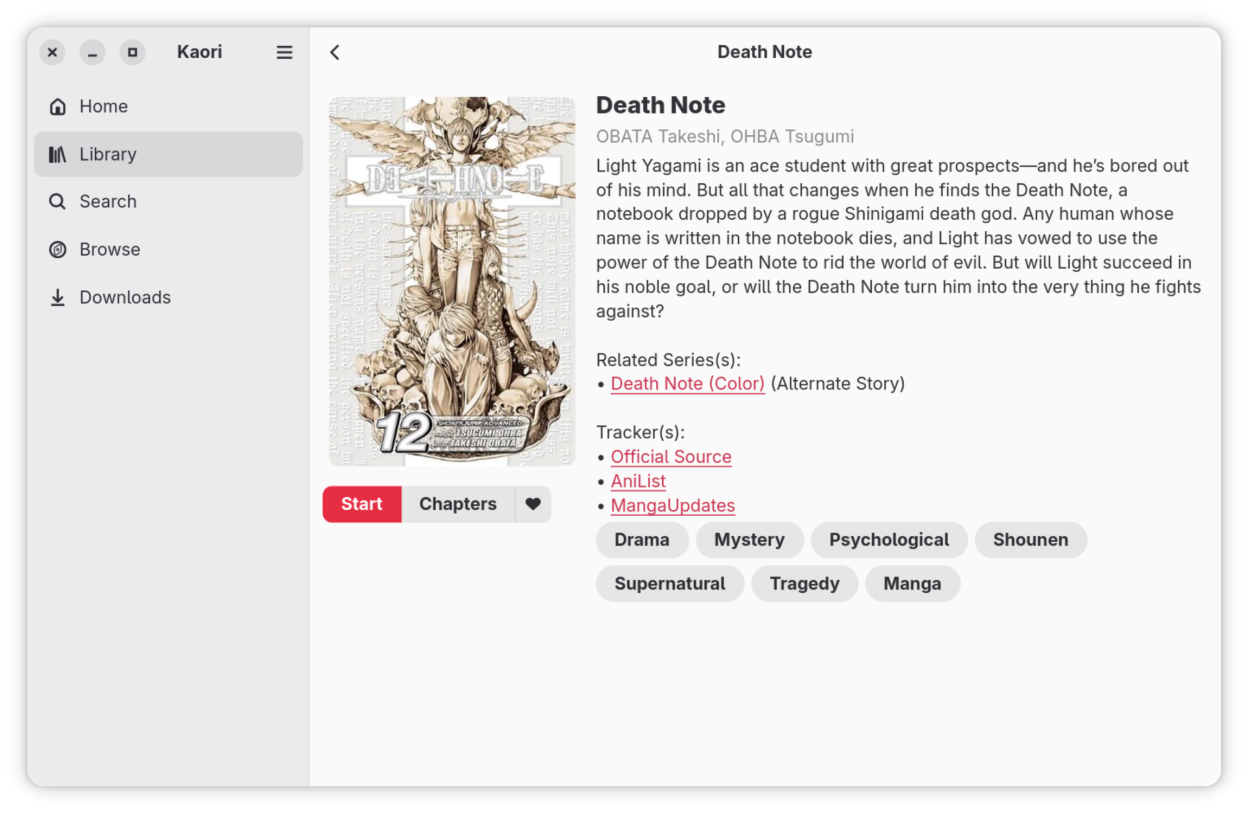Select the Manga type tag

coord(912,584)
